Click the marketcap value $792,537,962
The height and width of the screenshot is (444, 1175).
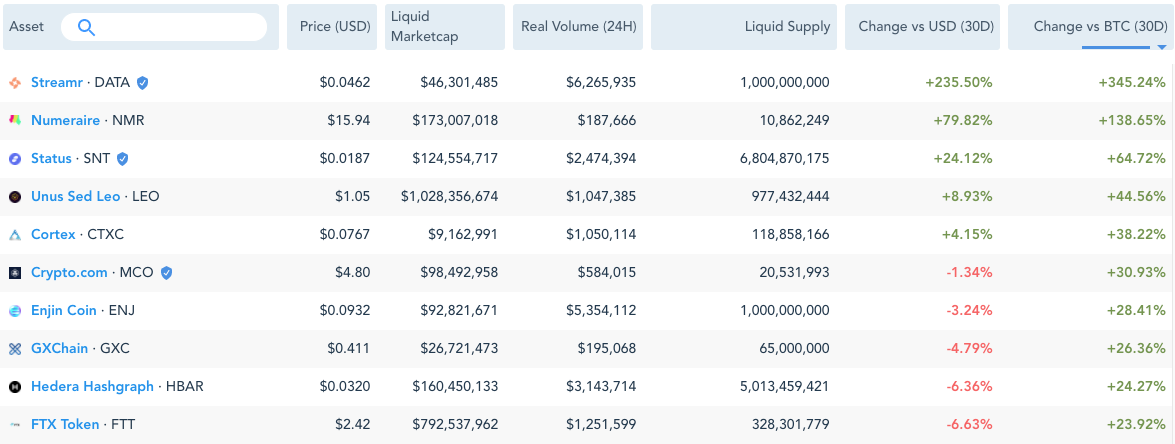coord(455,425)
